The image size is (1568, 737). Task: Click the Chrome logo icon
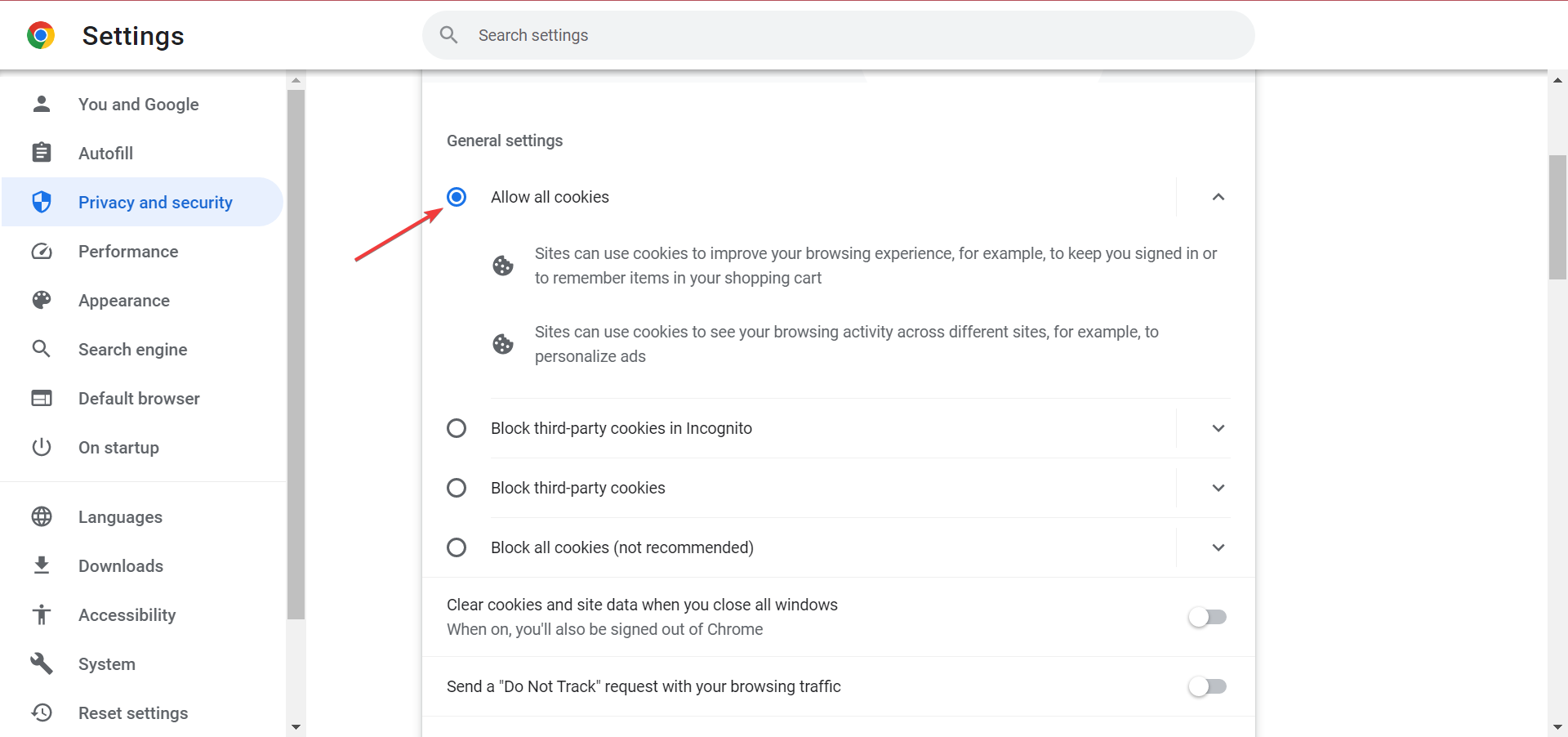tap(41, 36)
